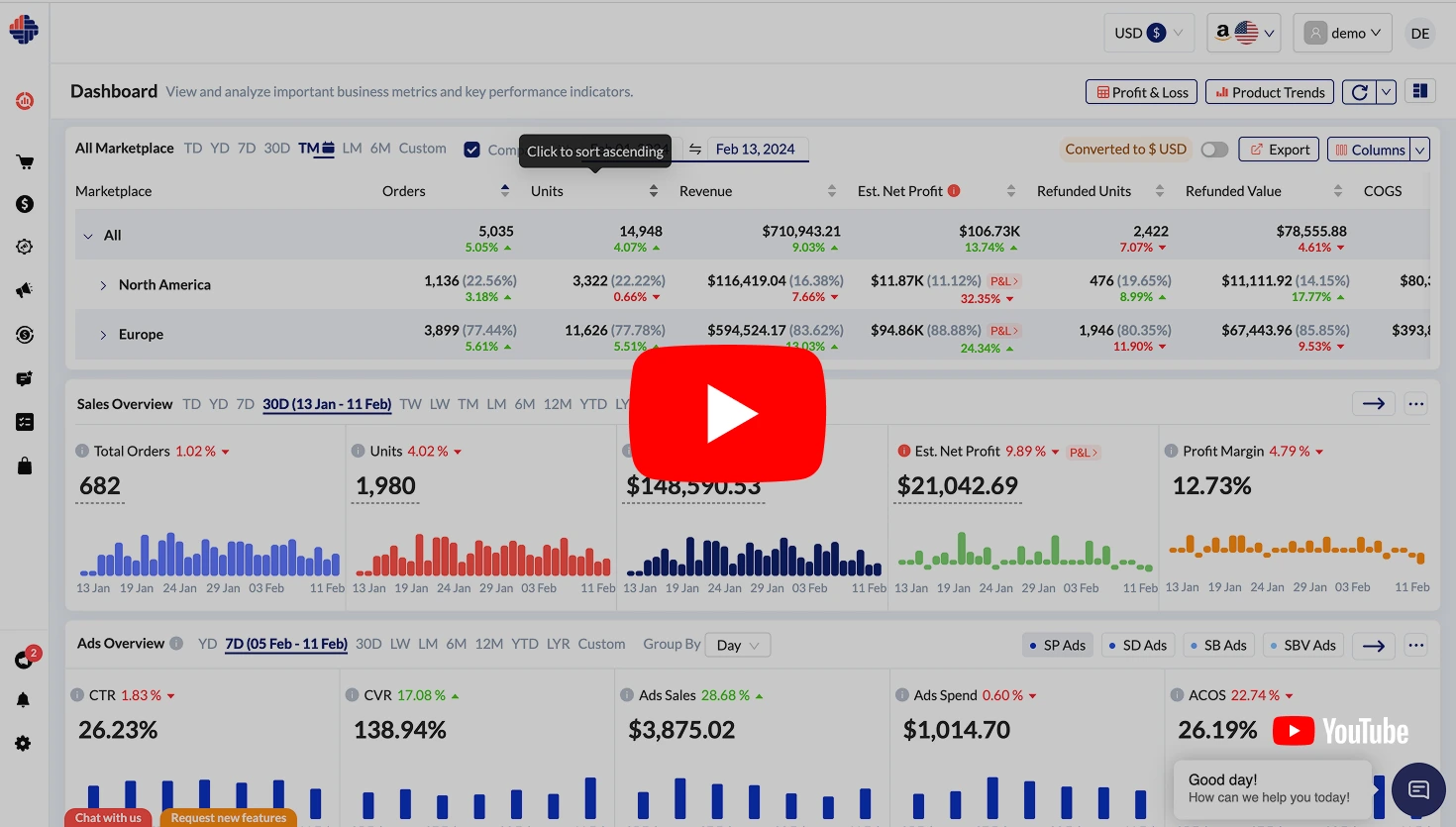The height and width of the screenshot is (827, 1456).
Task: Click Chat with us button
Action: coord(108,818)
